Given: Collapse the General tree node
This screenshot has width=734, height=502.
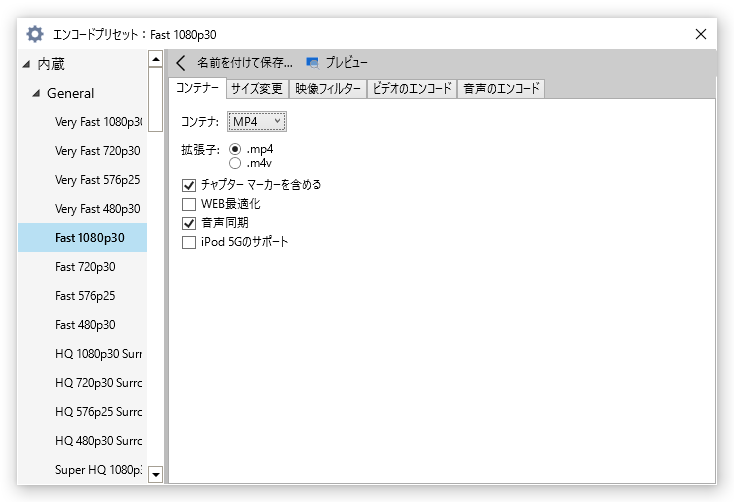Looking at the screenshot, I should (36, 93).
